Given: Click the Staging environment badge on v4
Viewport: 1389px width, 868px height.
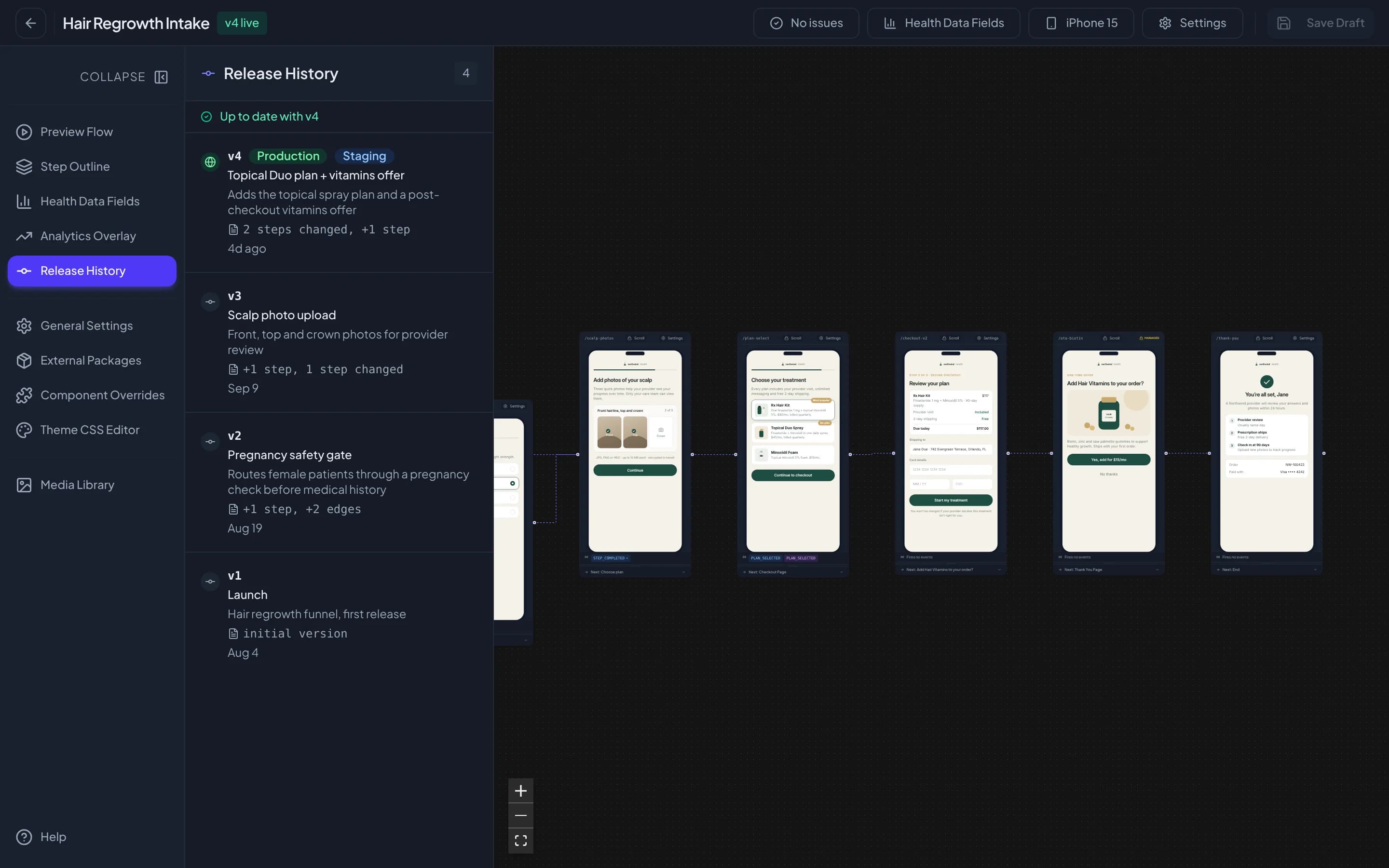Looking at the screenshot, I should (365, 156).
